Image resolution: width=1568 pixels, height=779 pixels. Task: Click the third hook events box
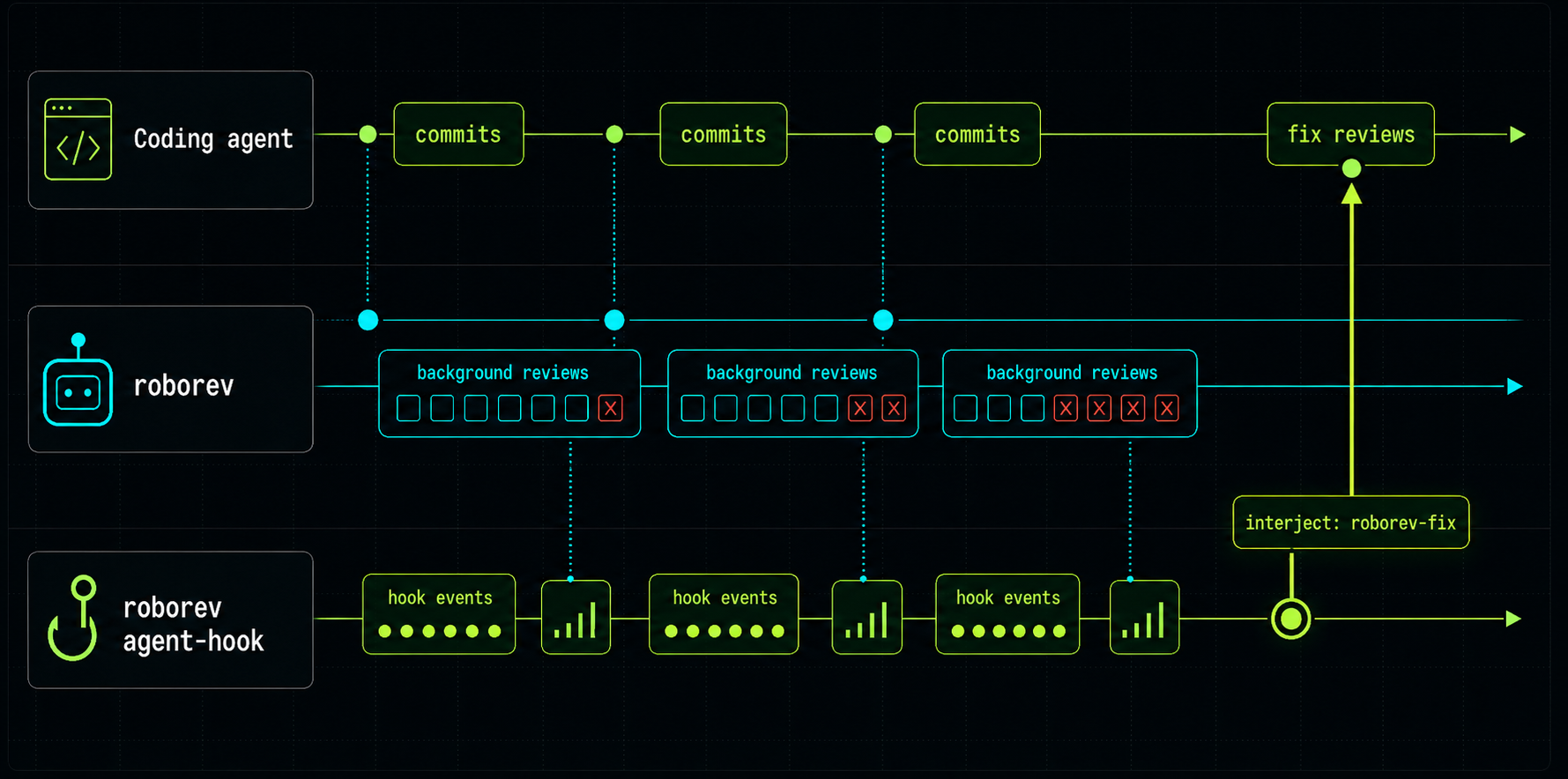click(x=1007, y=614)
